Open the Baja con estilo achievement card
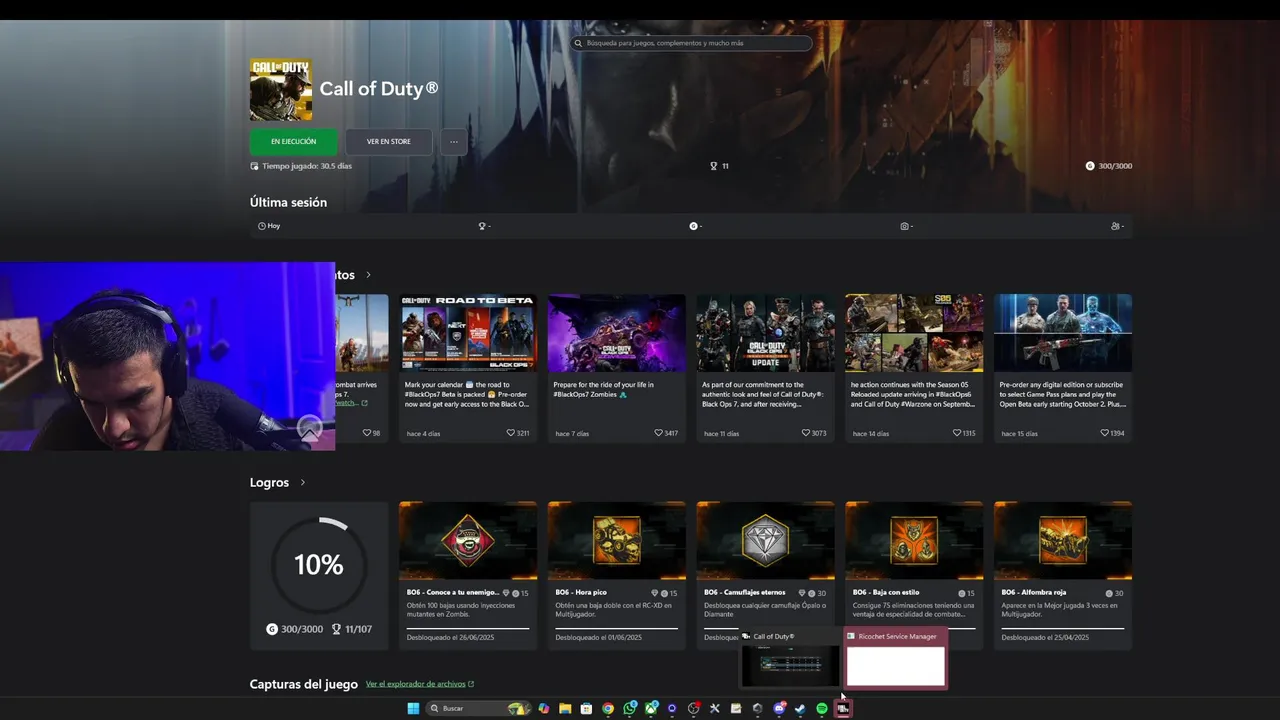 pos(914,575)
